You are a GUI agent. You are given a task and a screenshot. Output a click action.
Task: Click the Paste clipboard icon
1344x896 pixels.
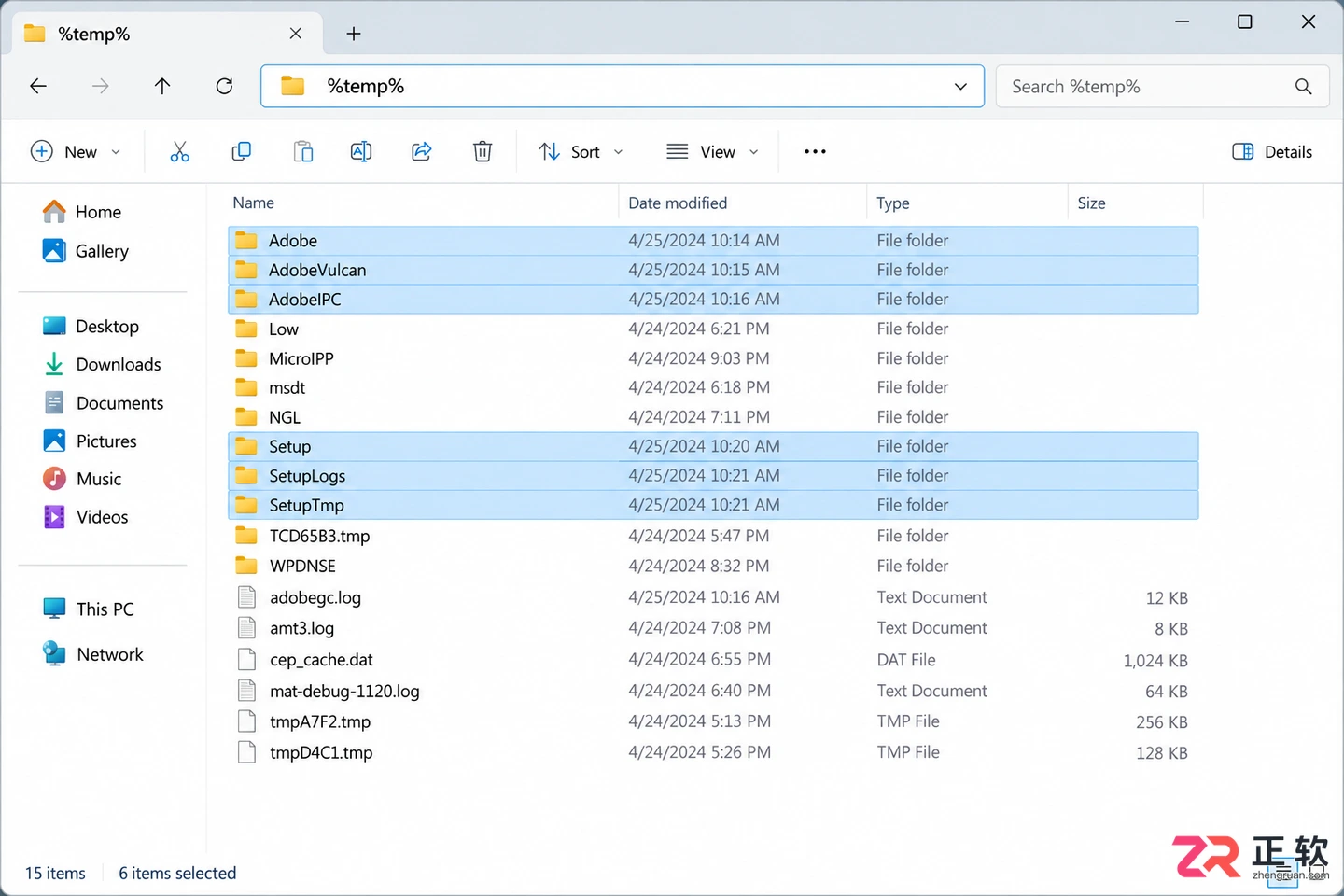coord(303,151)
